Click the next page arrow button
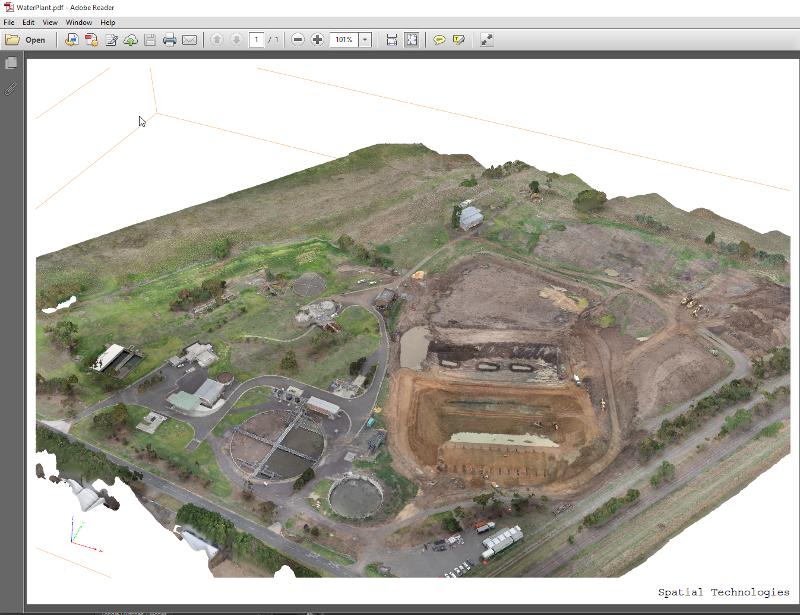The height and width of the screenshot is (615, 800). pyautogui.click(x=235, y=40)
